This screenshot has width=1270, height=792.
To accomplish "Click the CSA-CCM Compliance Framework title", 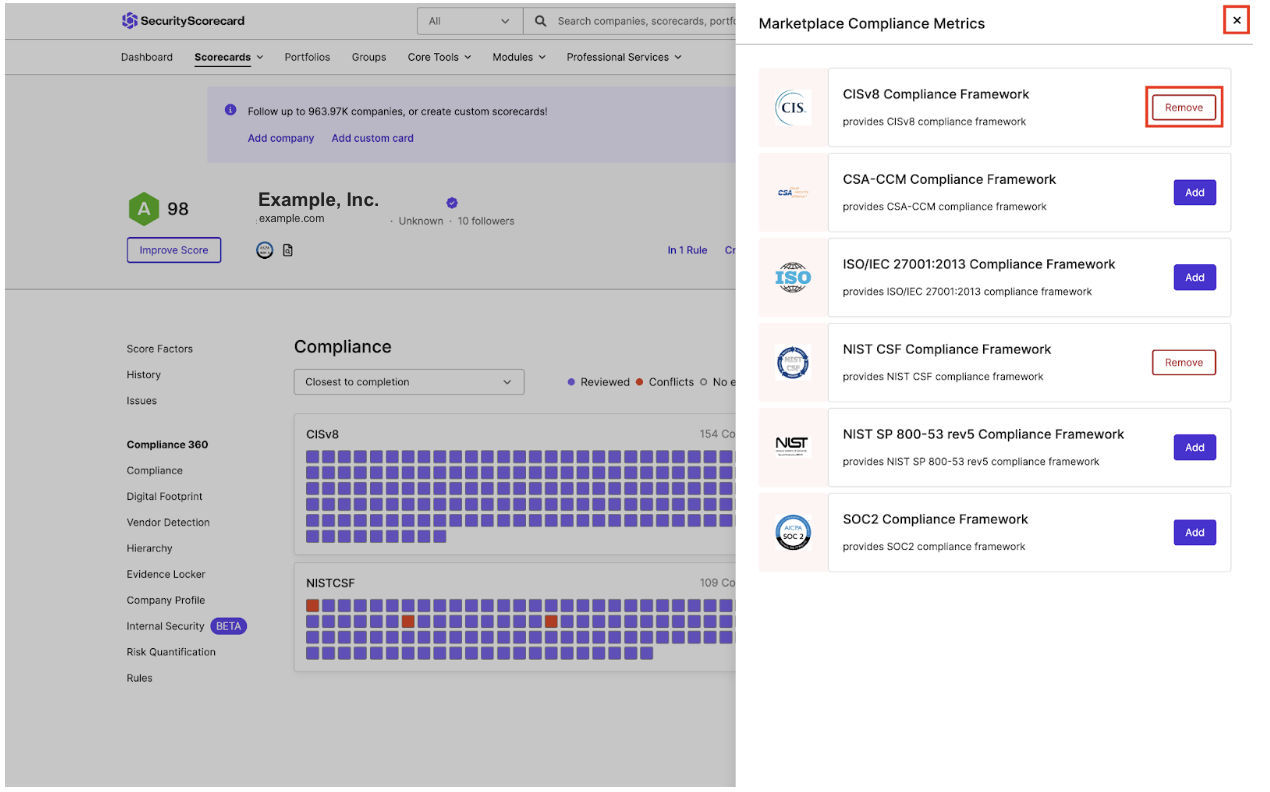I will click(949, 180).
